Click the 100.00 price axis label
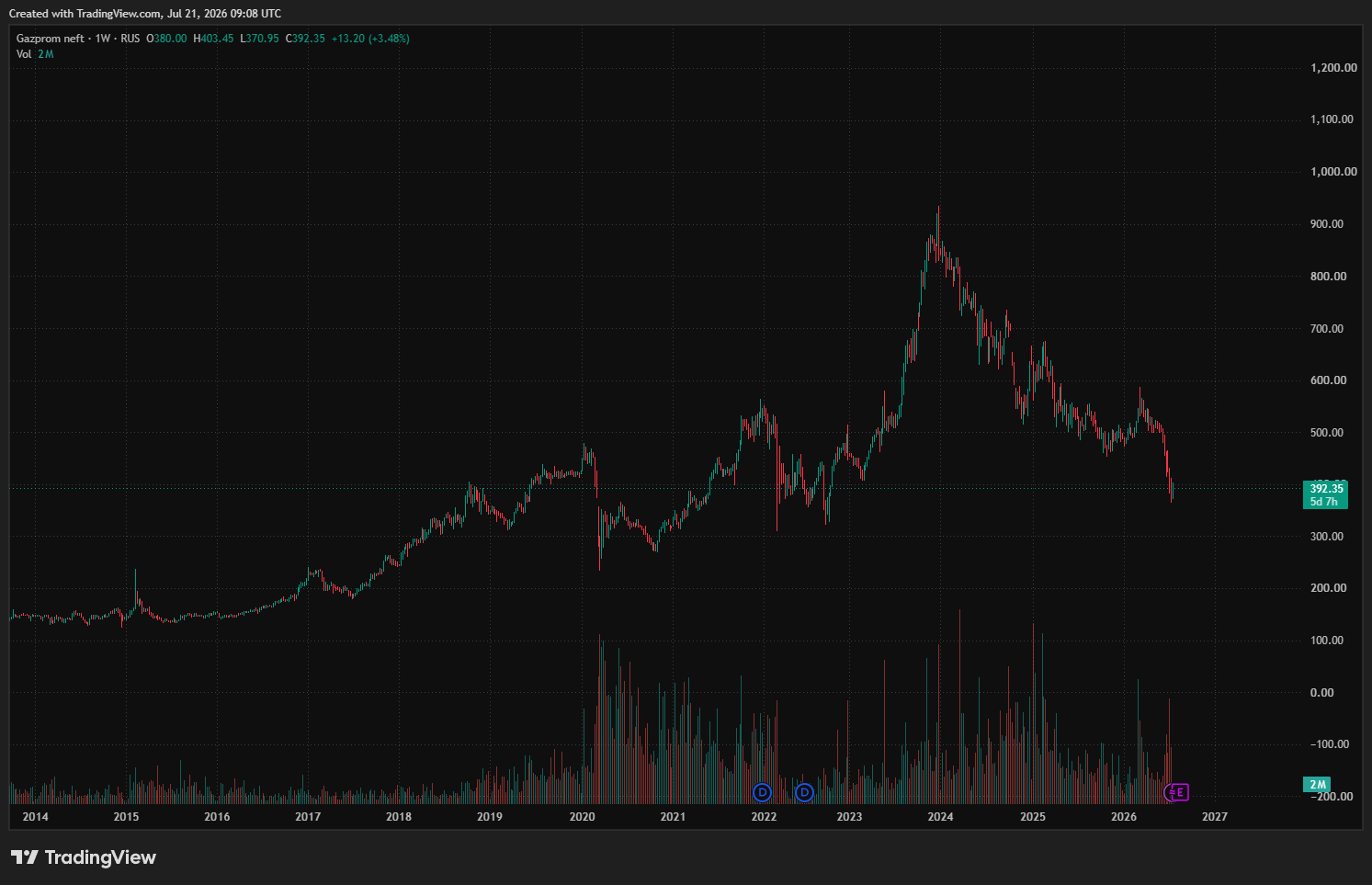Screen dimensions: 1372x885 (x=1327, y=641)
